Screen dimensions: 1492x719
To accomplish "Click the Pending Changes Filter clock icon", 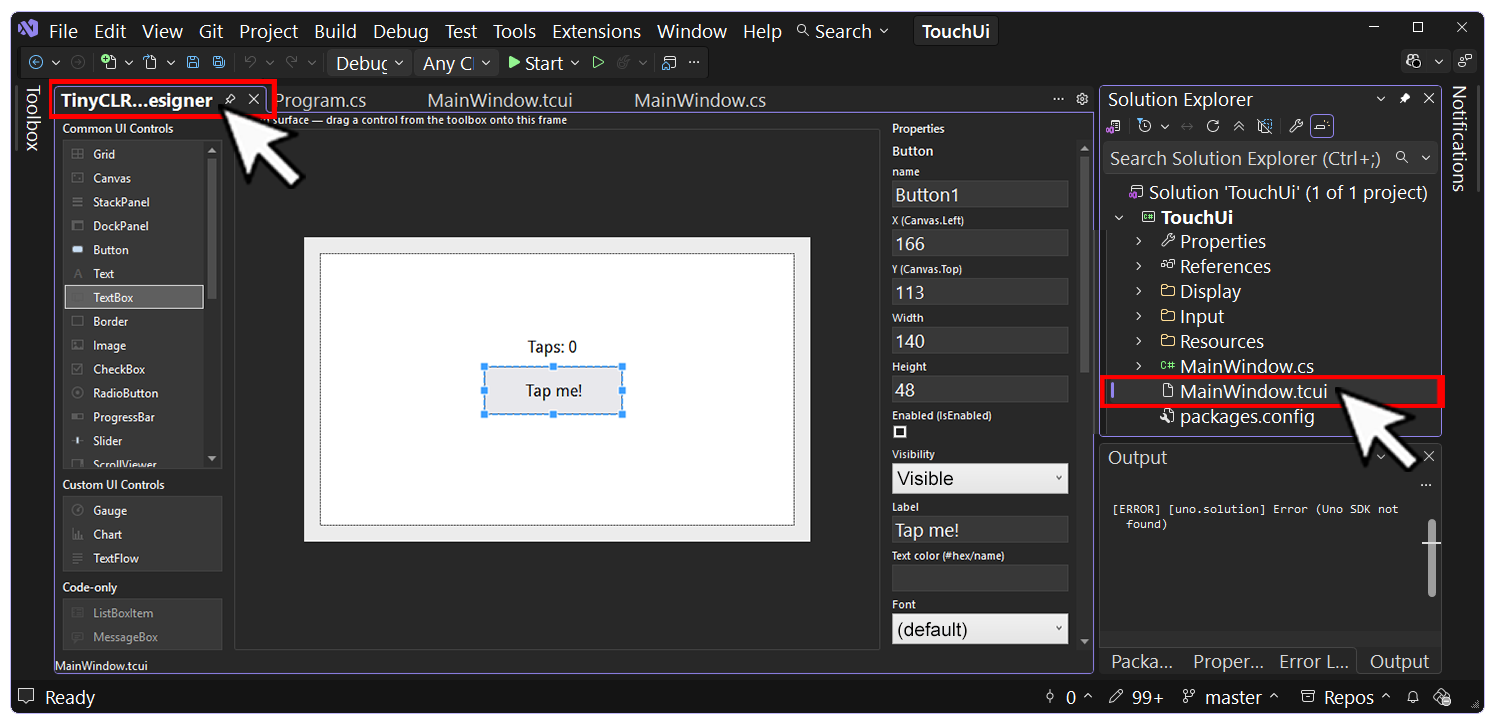I will [1144, 126].
